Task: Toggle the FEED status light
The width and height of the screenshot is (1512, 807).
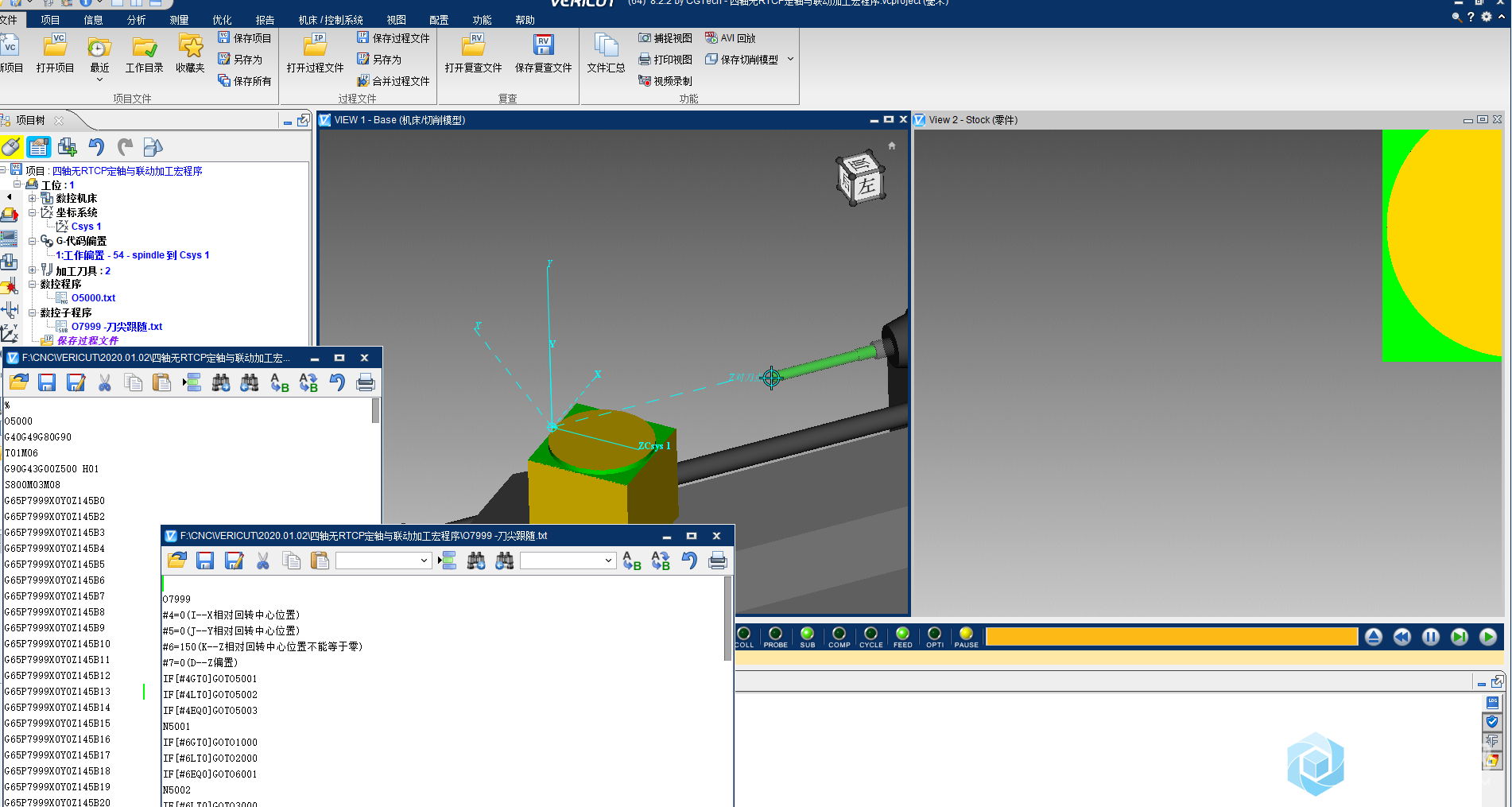Action: click(x=902, y=637)
